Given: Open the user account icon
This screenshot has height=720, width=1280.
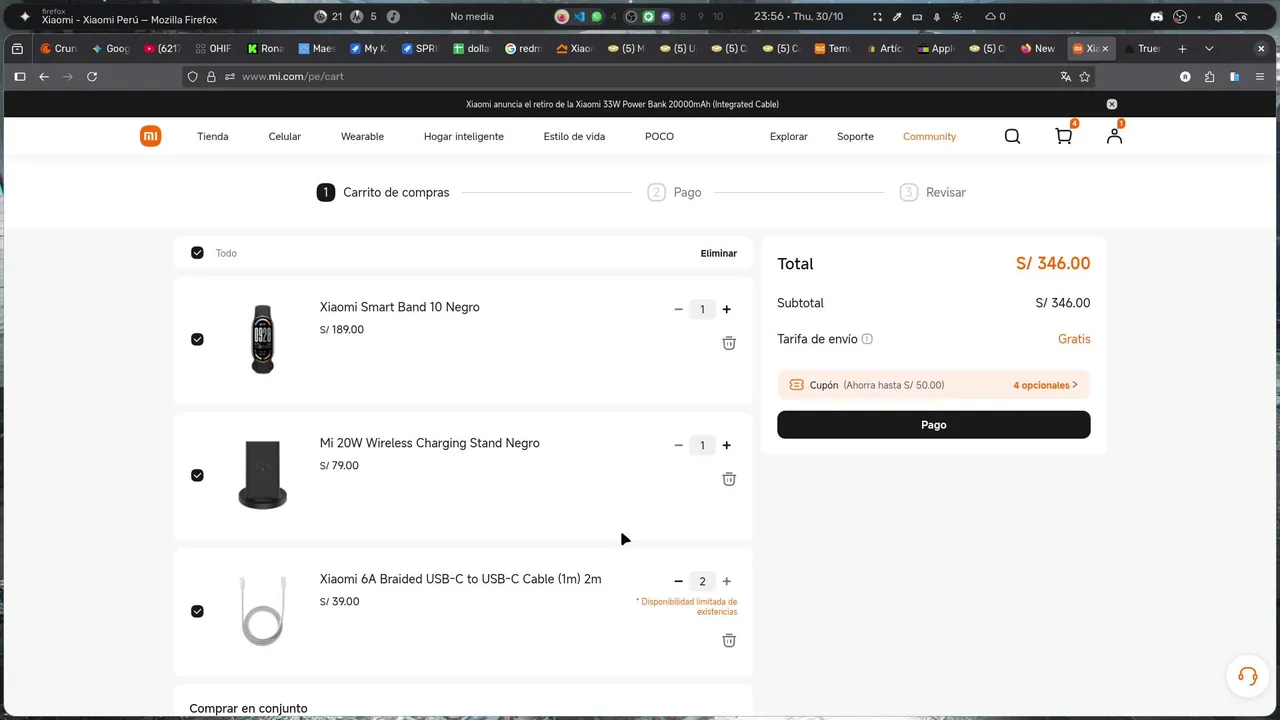Looking at the screenshot, I should (1114, 136).
